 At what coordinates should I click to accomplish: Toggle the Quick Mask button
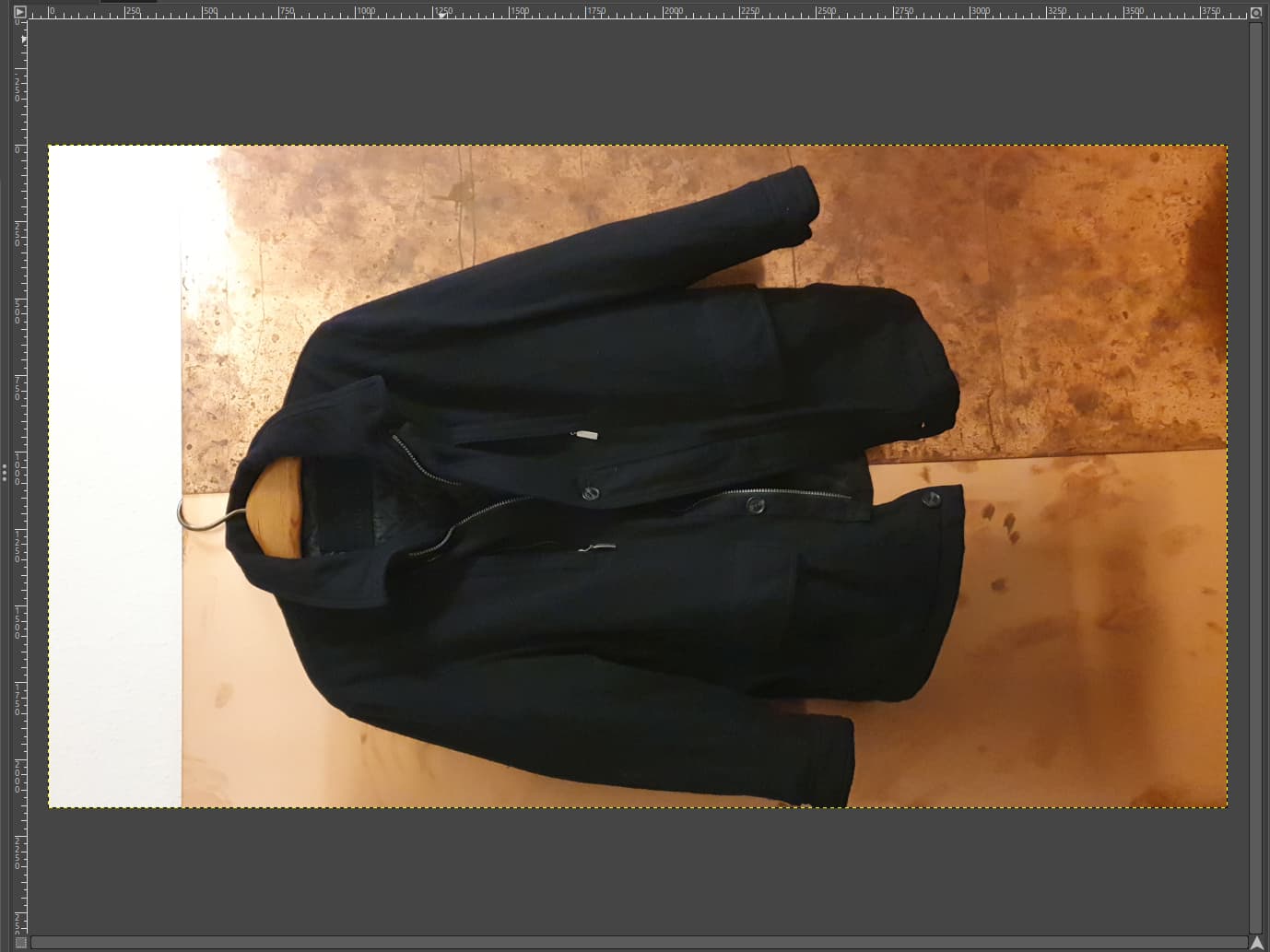click(x=19, y=942)
